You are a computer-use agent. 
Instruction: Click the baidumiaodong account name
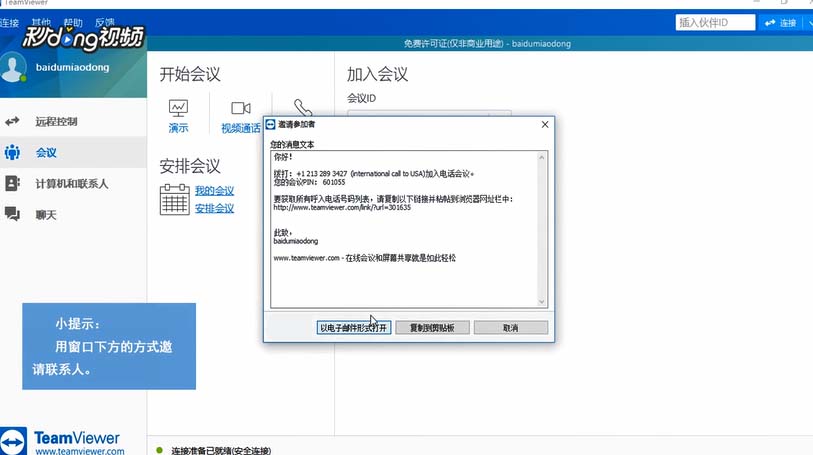click(73, 67)
